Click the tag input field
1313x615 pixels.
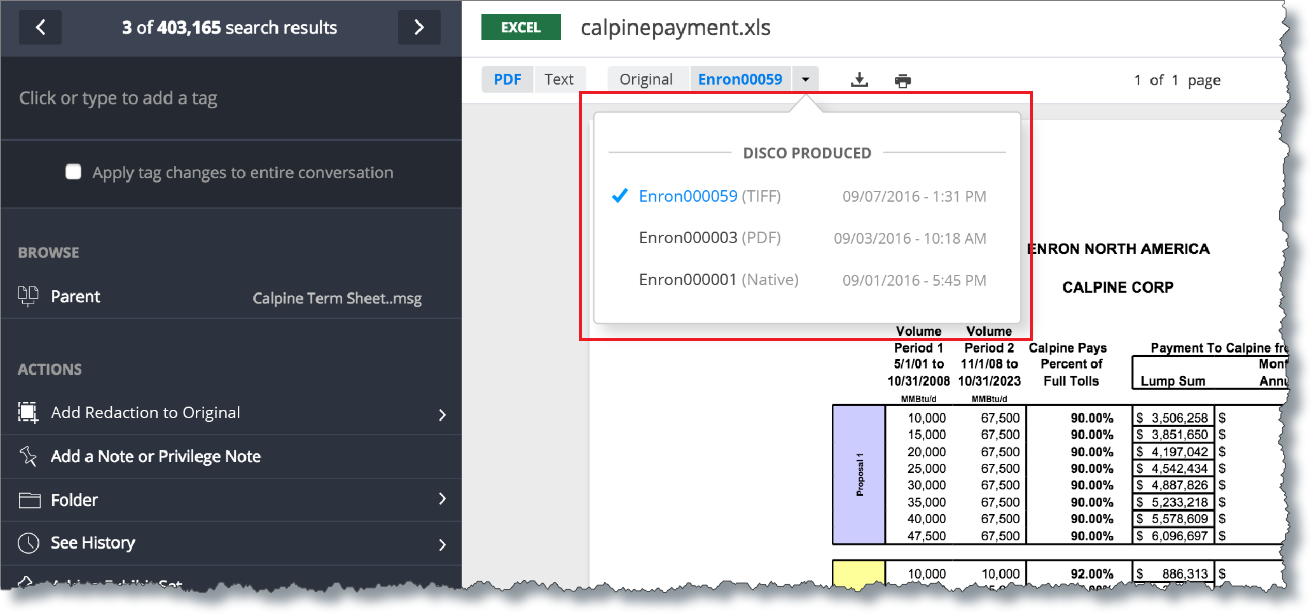click(231, 98)
